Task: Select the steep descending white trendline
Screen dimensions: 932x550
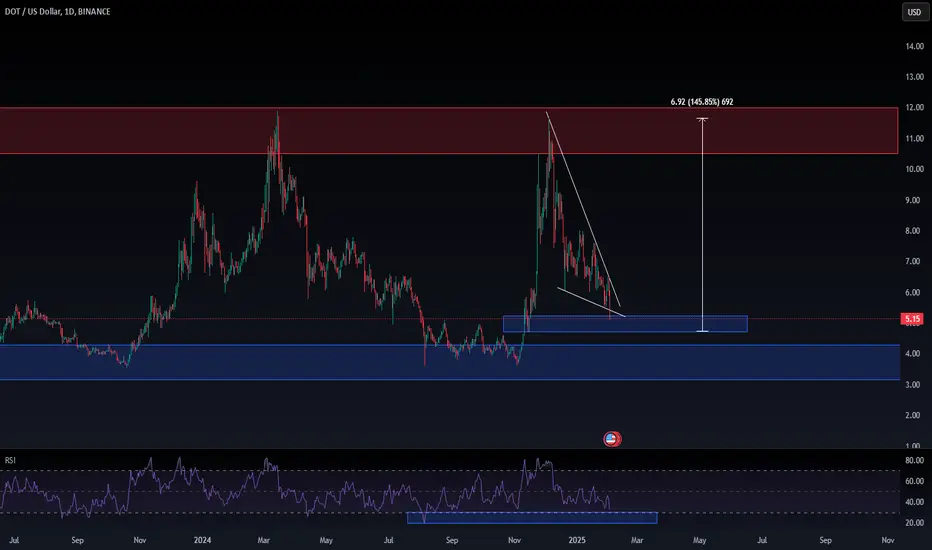Action: click(583, 209)
